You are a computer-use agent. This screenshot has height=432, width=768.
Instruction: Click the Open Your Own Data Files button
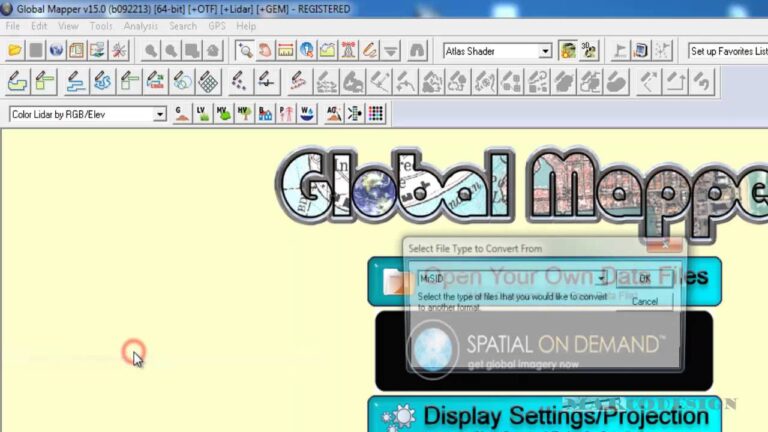pos(544,281)
